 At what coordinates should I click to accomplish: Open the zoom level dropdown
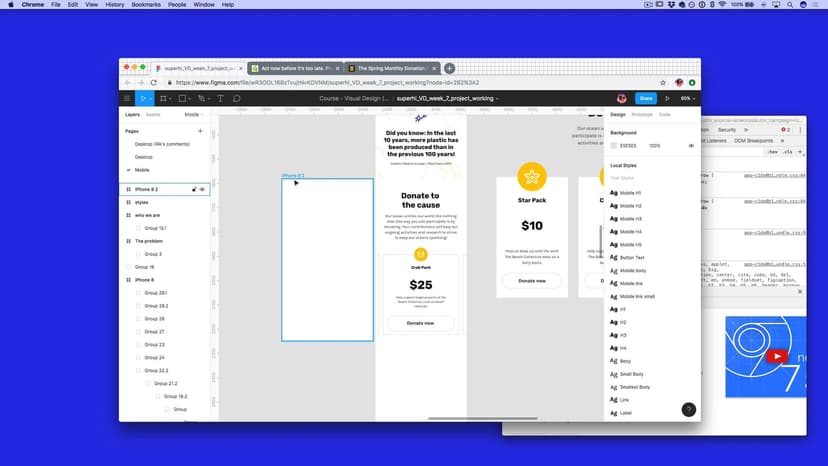[x=687, y=98]
